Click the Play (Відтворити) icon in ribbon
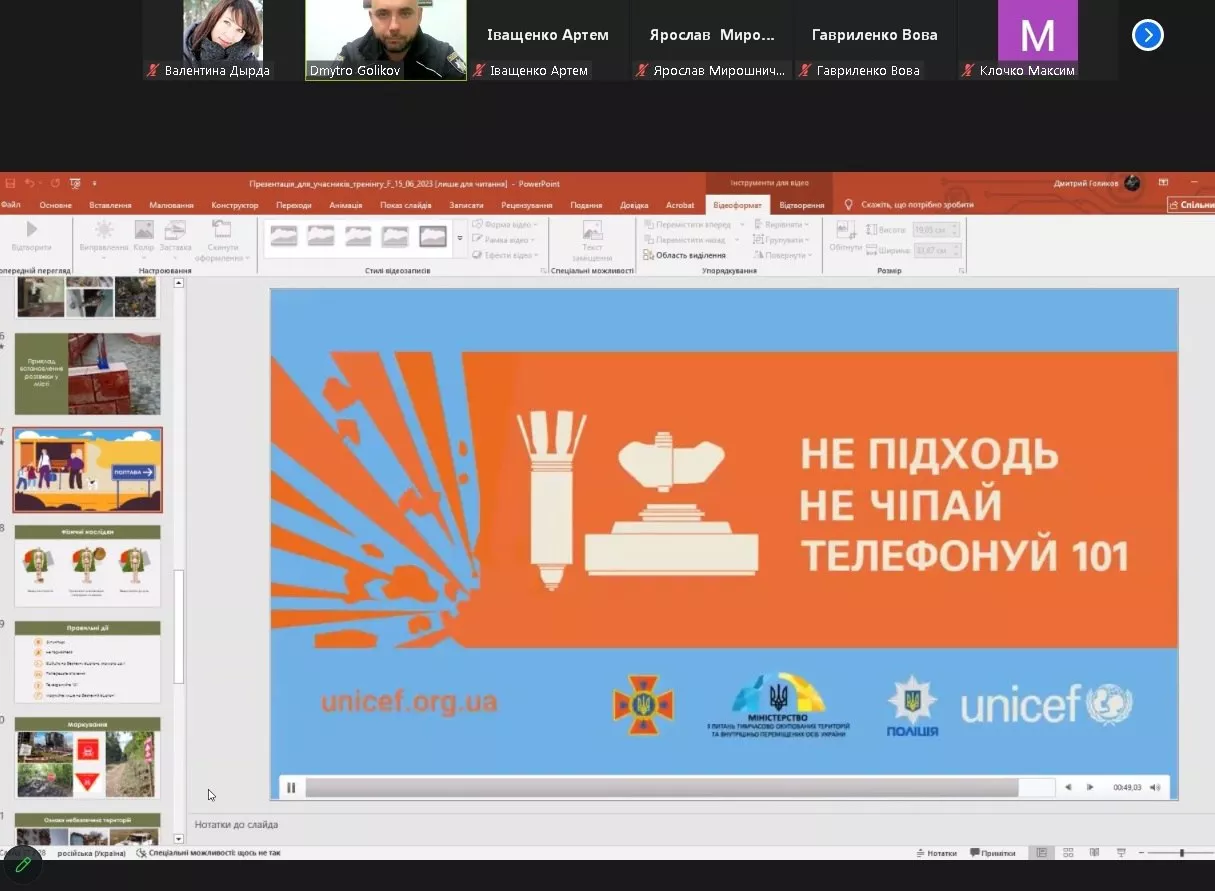 [31, 231]
